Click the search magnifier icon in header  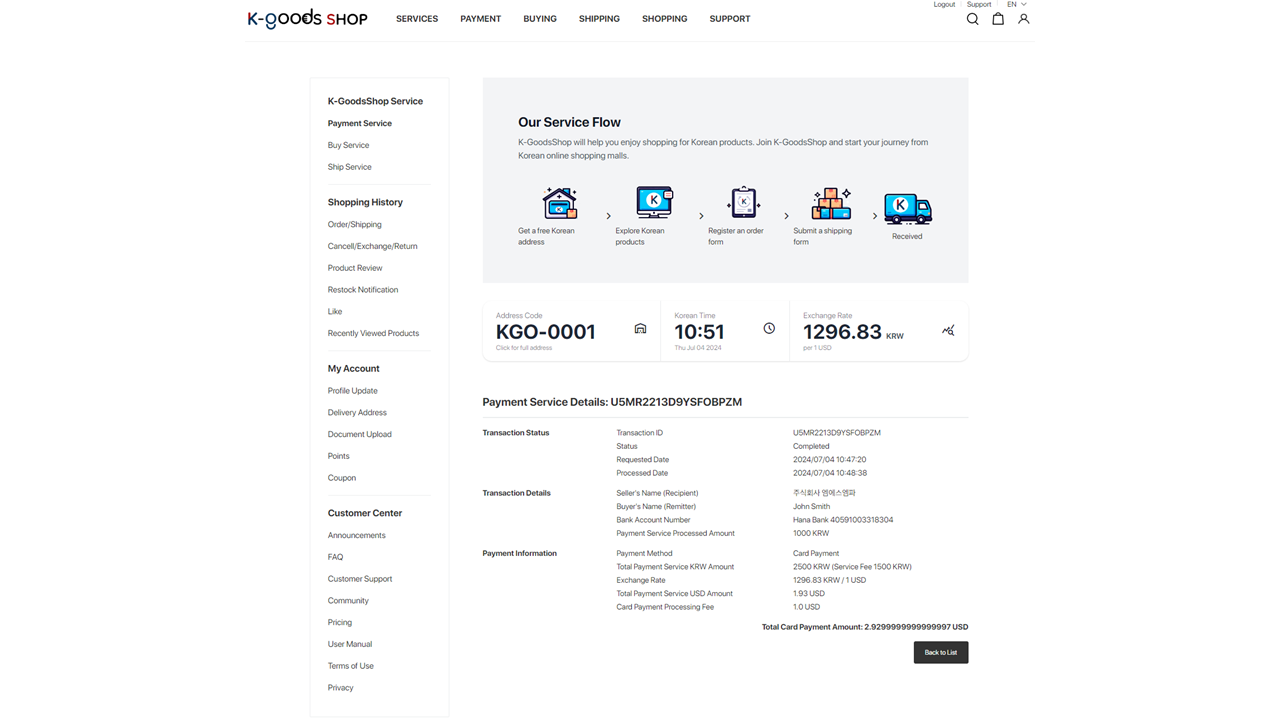tap(972, 19)
